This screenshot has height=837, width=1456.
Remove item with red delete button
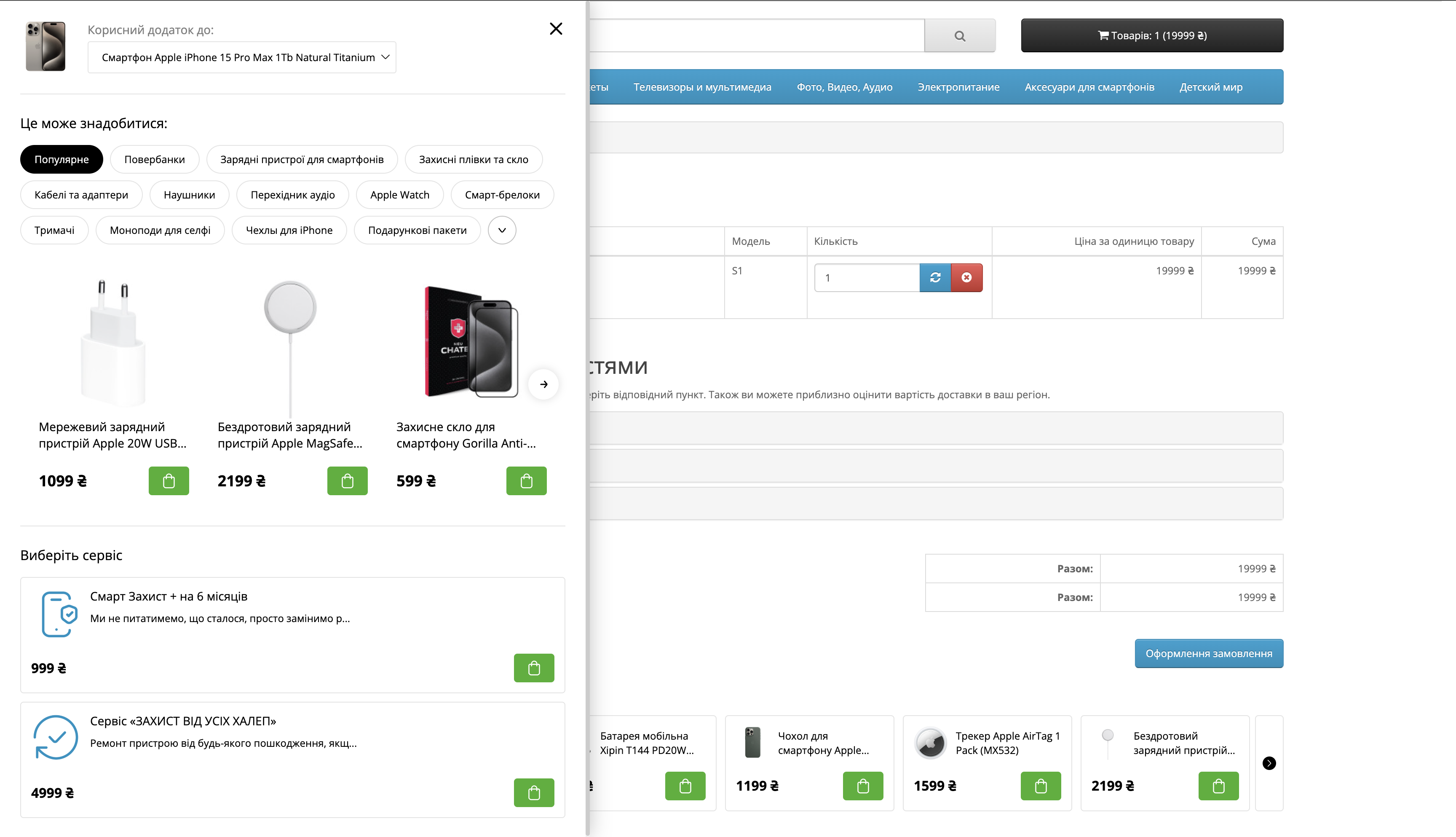pyautogui.click(x=966, y=278)
